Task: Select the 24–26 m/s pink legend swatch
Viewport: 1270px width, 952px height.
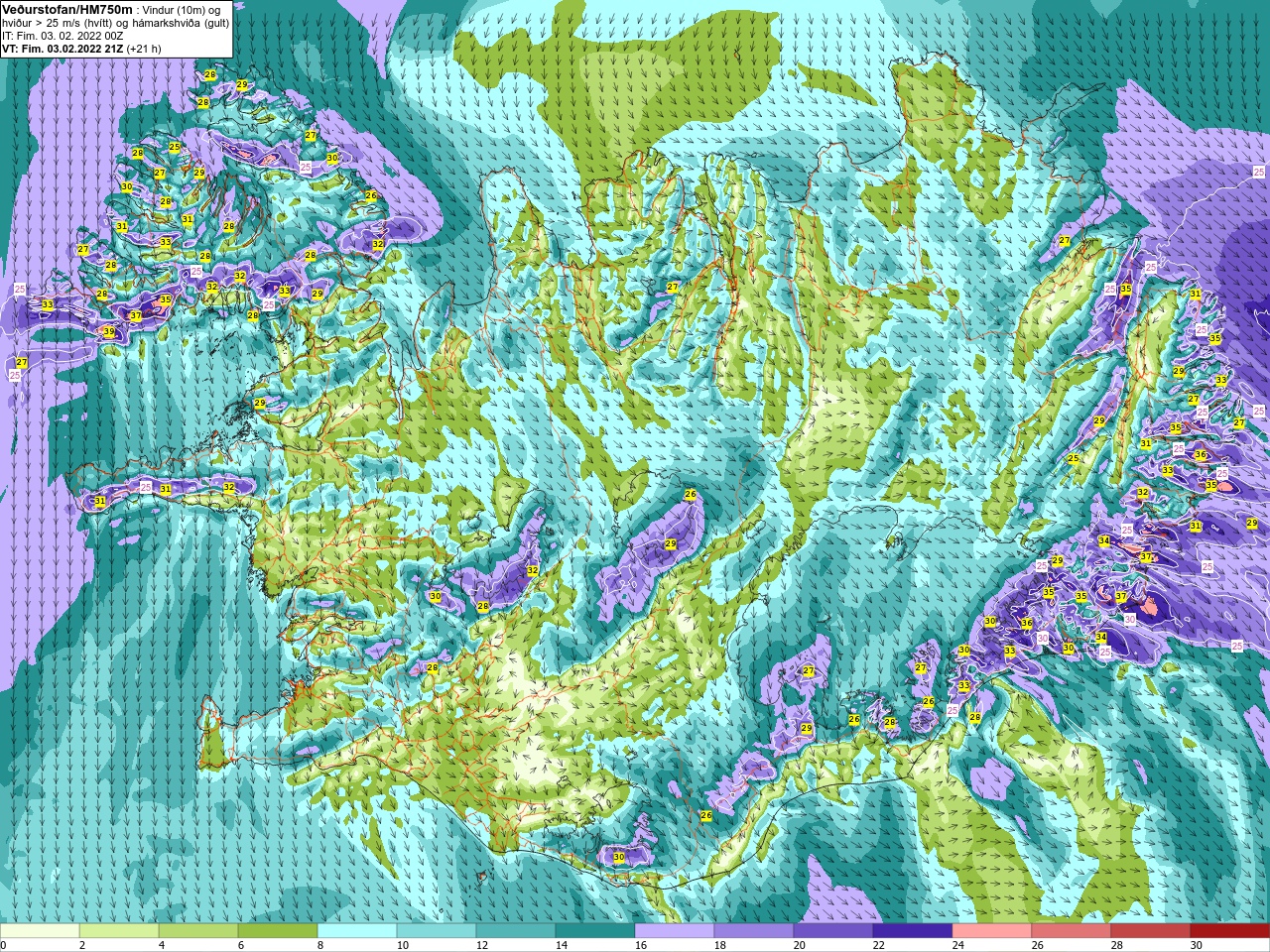Action: click(x=992, y=931)
